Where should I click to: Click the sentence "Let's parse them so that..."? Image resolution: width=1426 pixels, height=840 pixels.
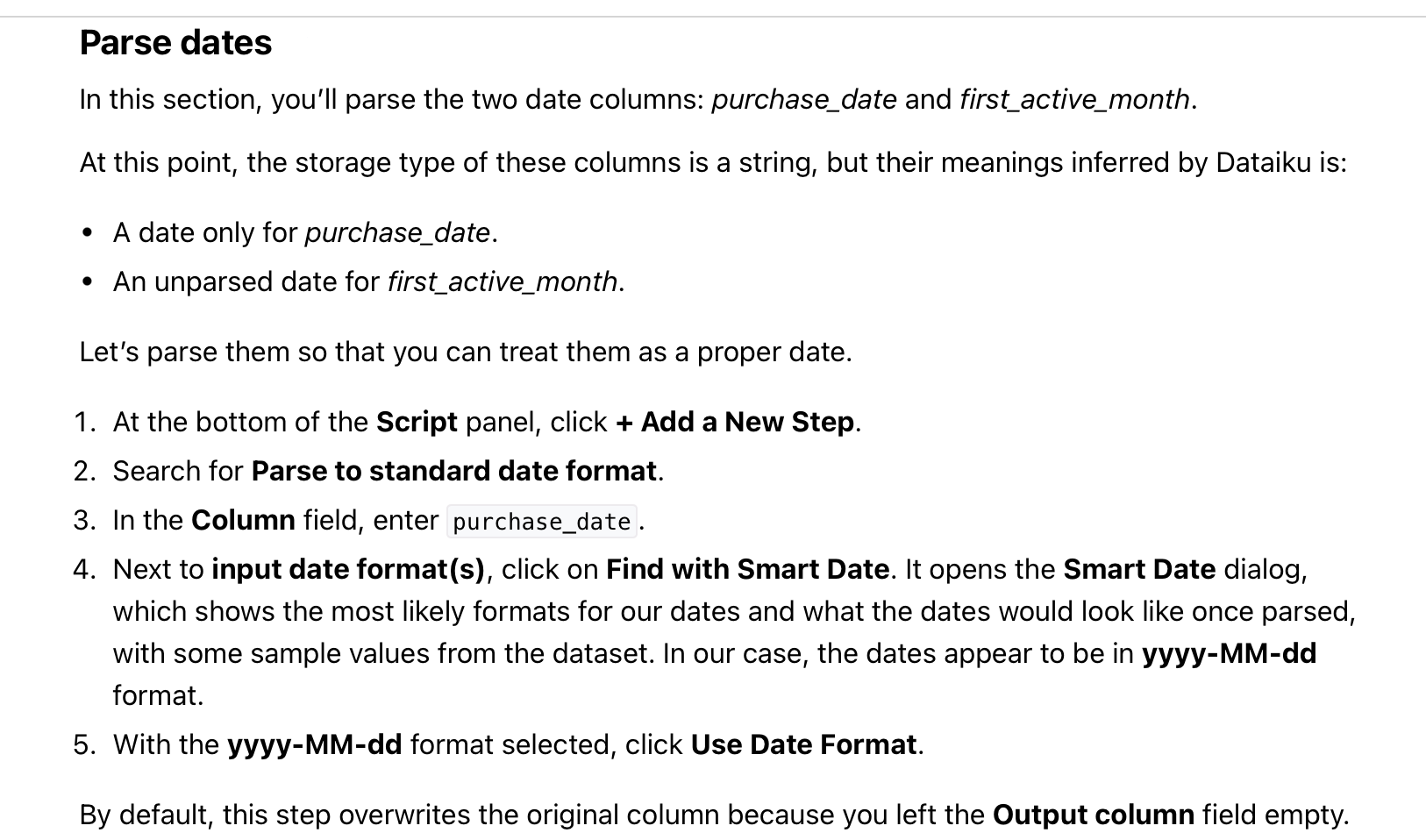466,352
